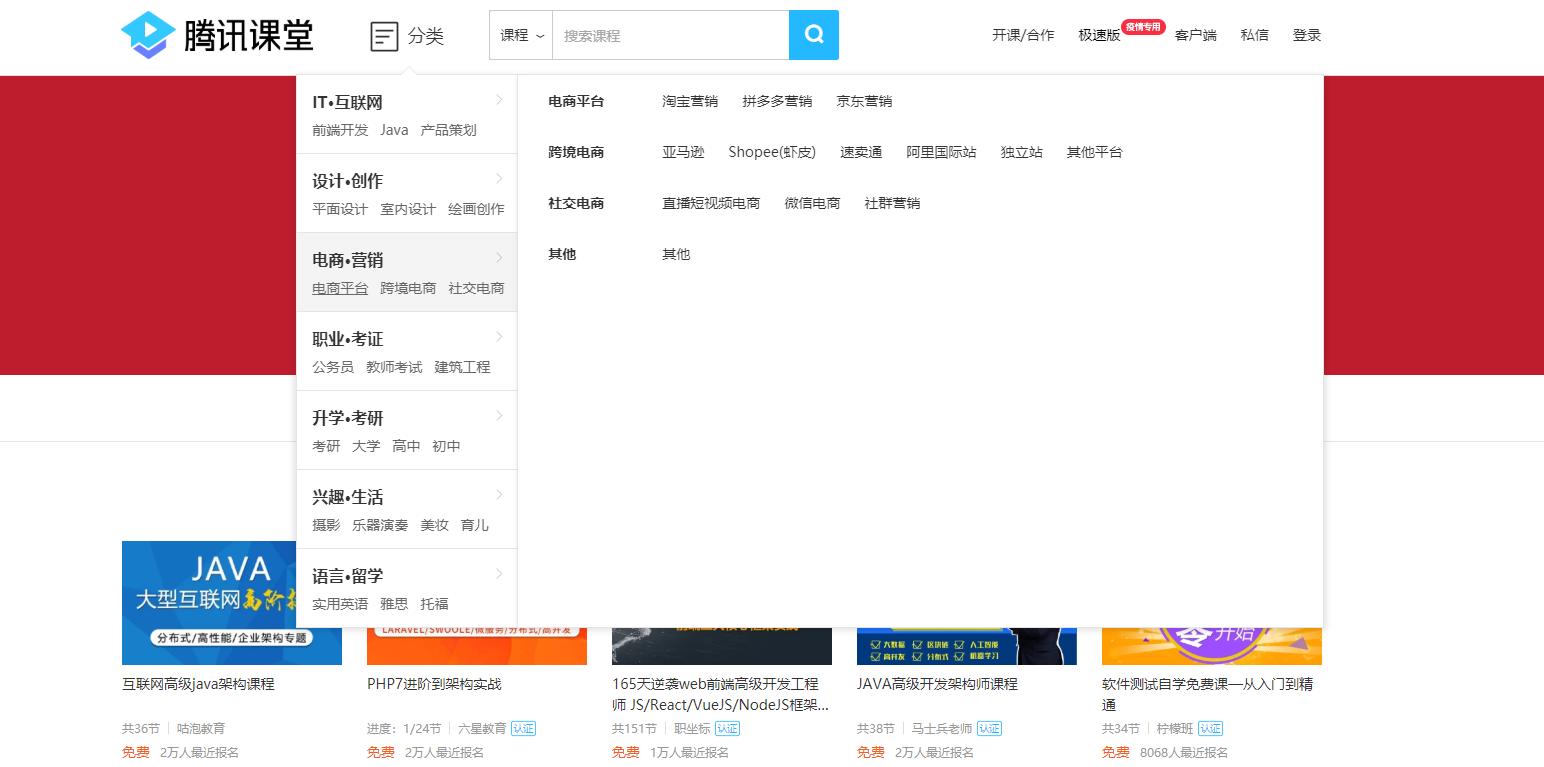This screenshot has width=1544, height=767.
Task: Click the 认证 badge next to 六星教育
Action: click(524, 729)
